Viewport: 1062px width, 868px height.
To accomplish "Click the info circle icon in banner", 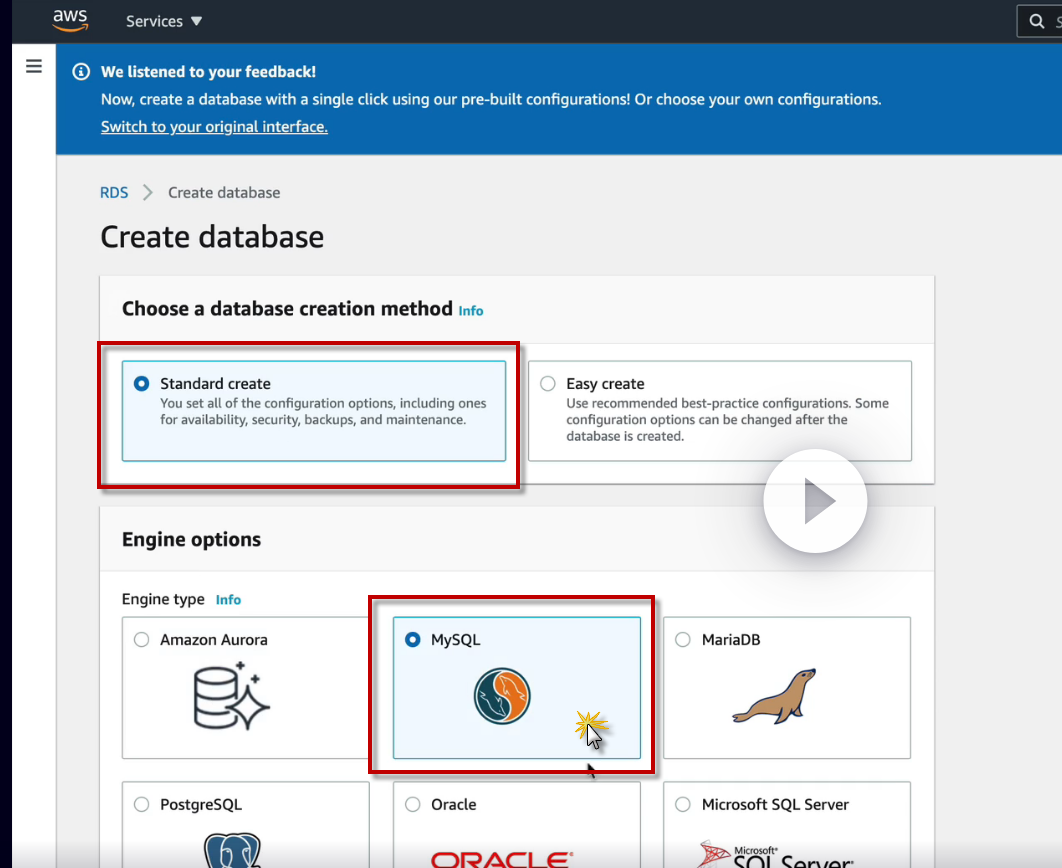I will tap(81, 71).
